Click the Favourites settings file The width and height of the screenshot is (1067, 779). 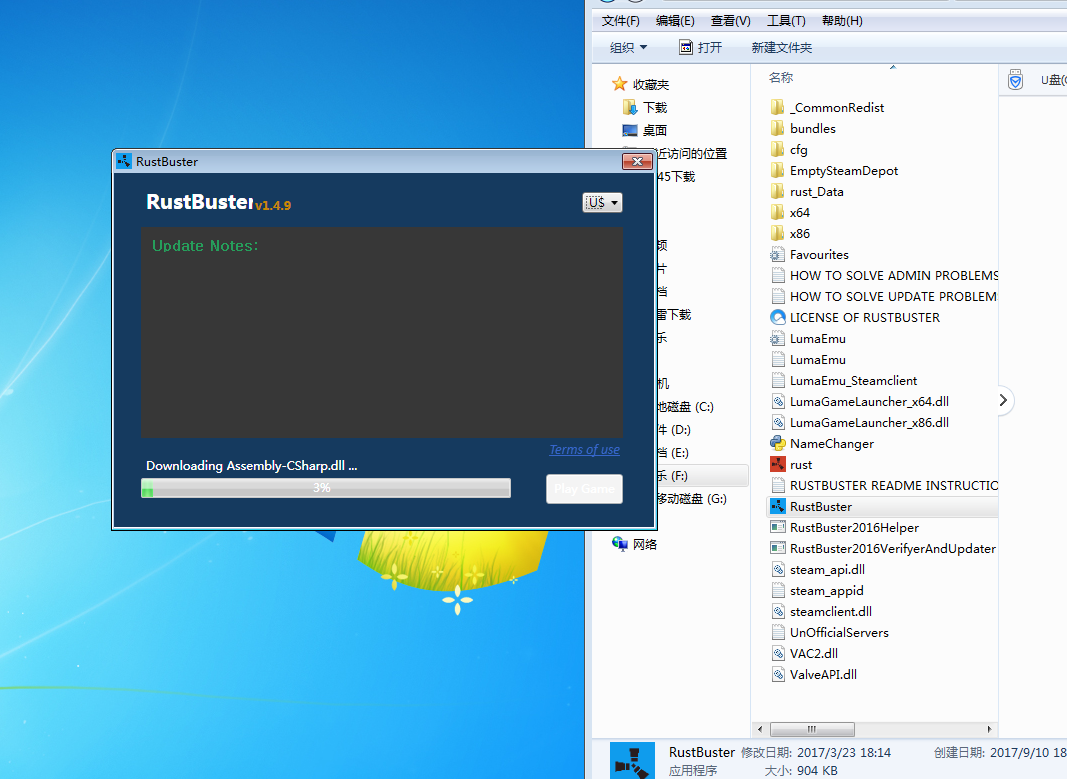coord(818,255)
